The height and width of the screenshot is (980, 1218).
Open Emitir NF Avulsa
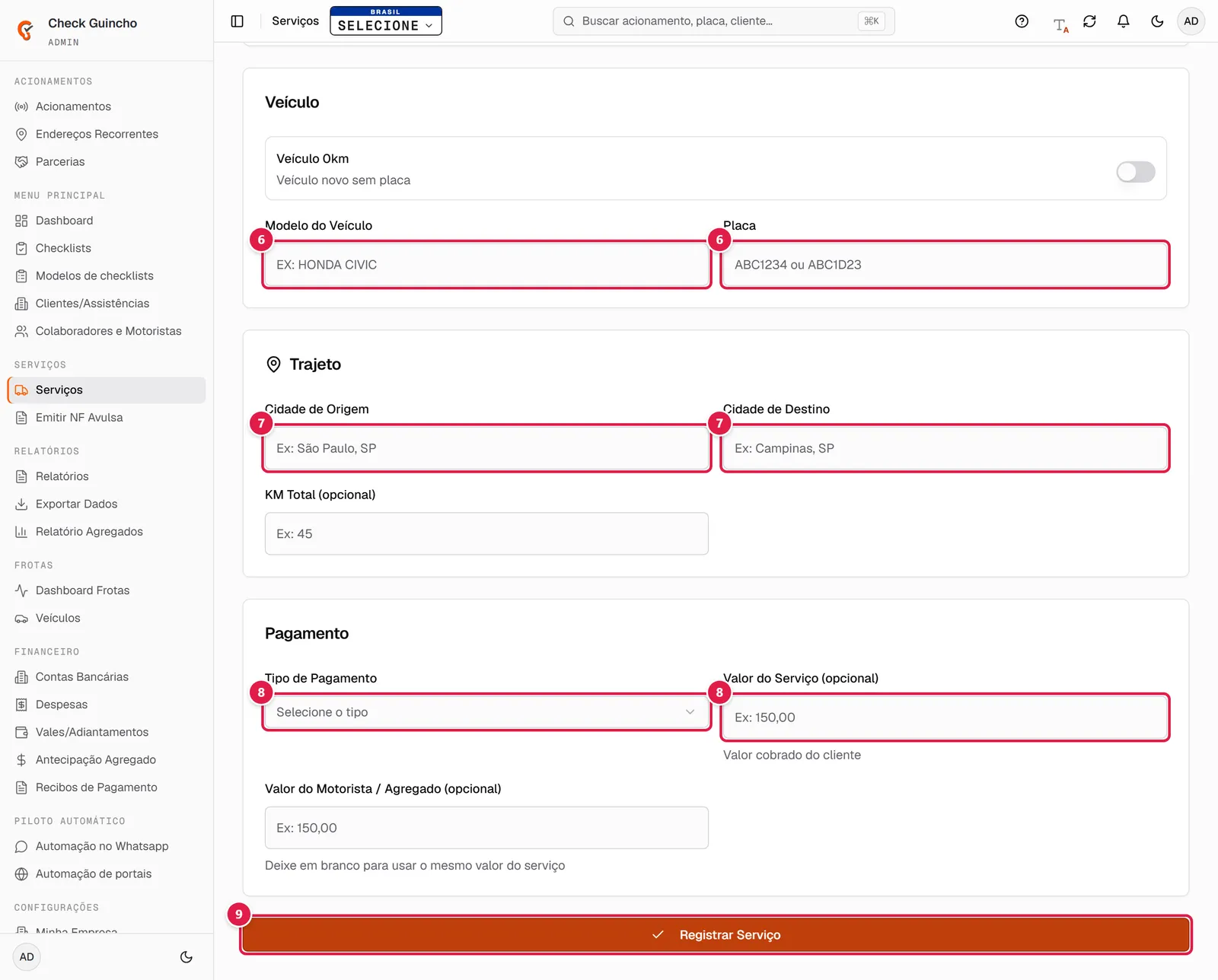coord(107,418)
